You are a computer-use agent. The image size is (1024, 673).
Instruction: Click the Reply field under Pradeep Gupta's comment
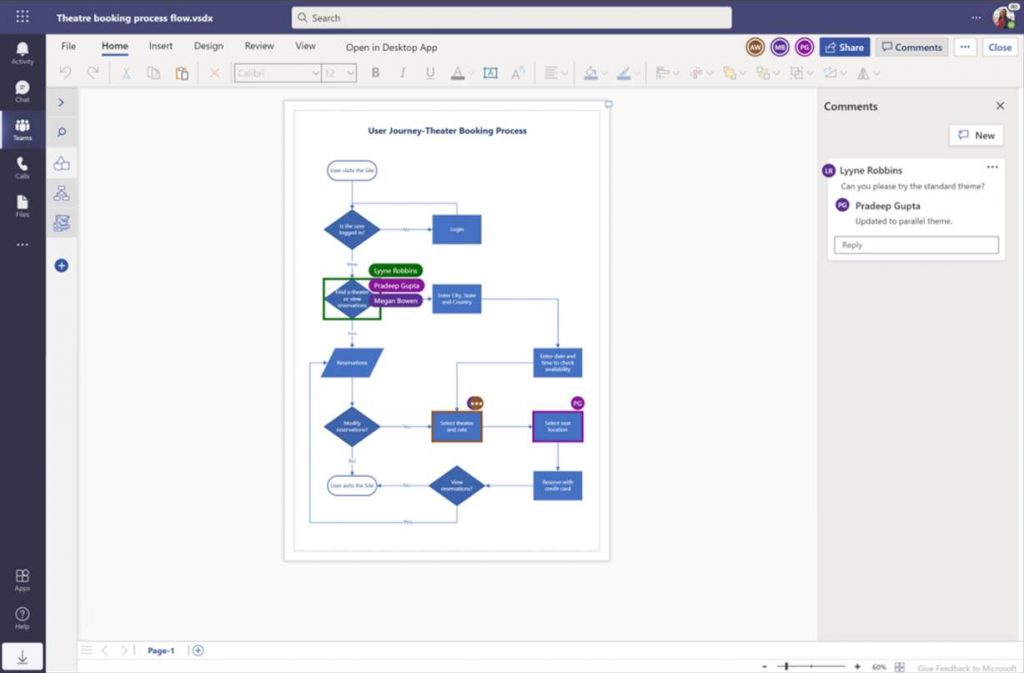pyautogui.click(x=915, y=244)
